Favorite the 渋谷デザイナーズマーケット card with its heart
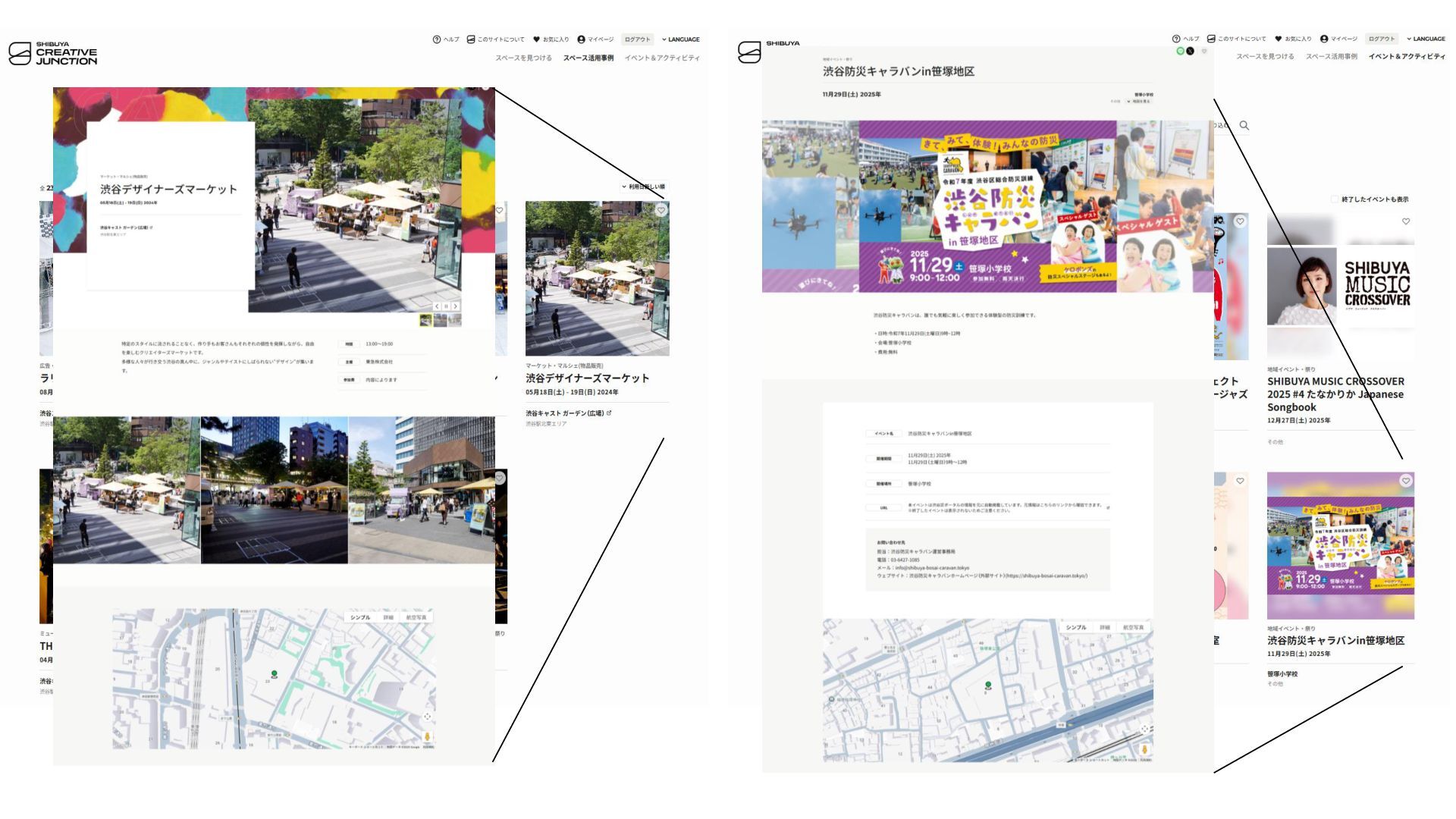The height and width of the screenshot is (819, 1456). pyautogui.click(x=661, y=210)
